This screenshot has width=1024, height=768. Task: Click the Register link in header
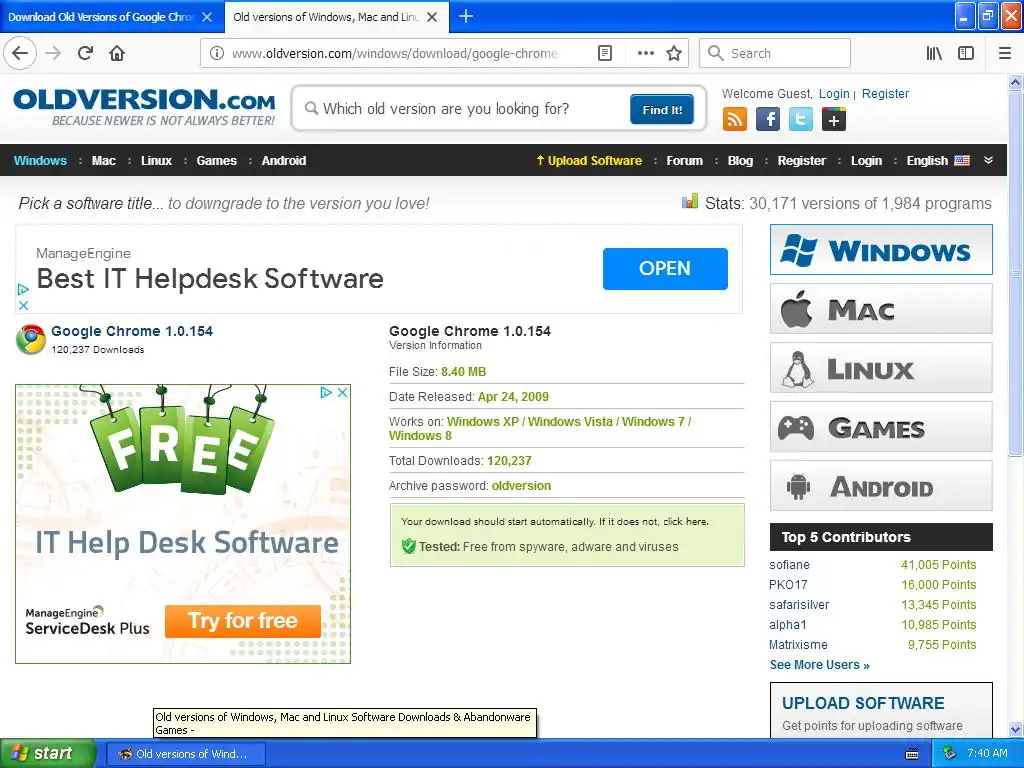click(885, 93)
